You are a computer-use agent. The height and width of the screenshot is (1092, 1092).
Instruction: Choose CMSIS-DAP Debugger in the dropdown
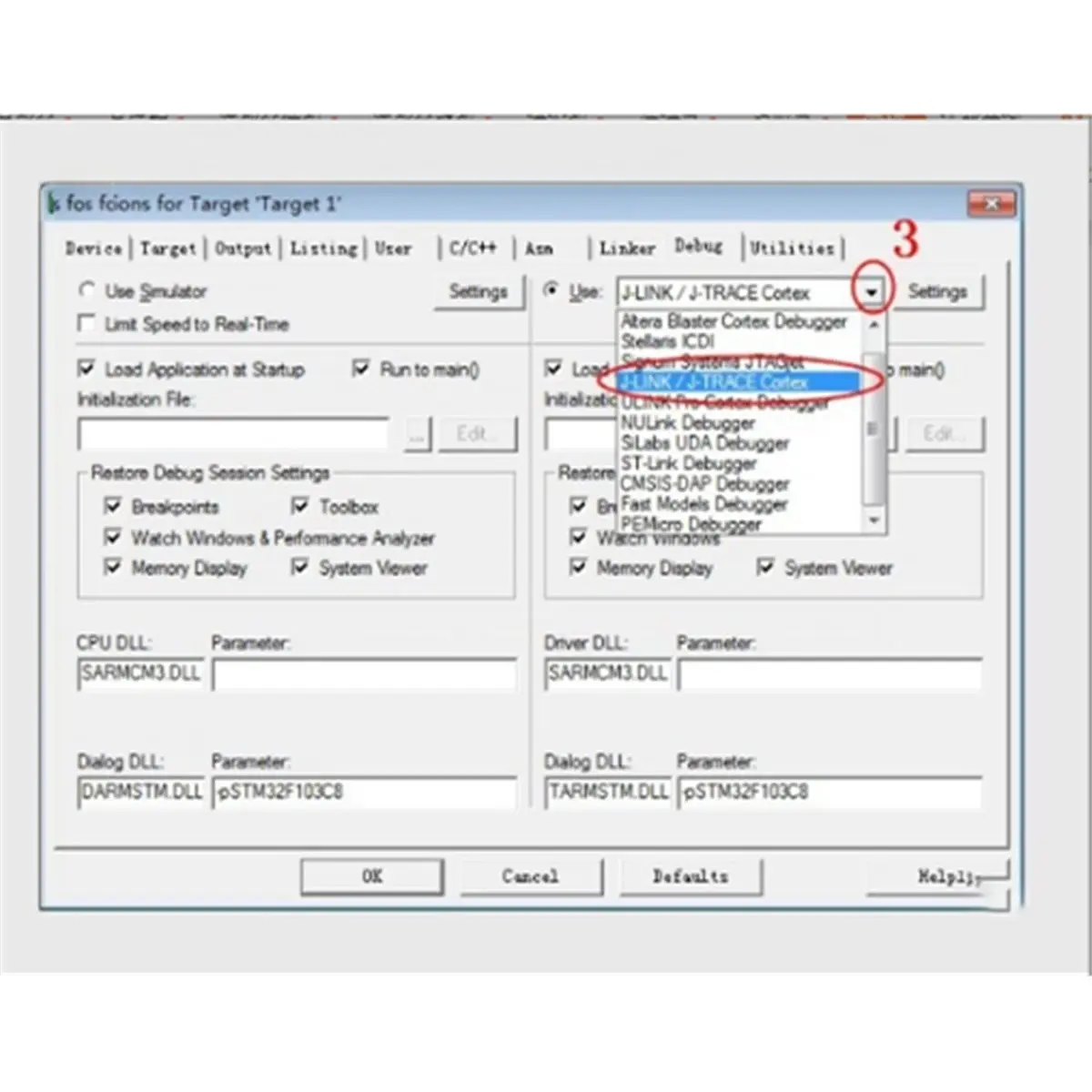pos(705,483)
